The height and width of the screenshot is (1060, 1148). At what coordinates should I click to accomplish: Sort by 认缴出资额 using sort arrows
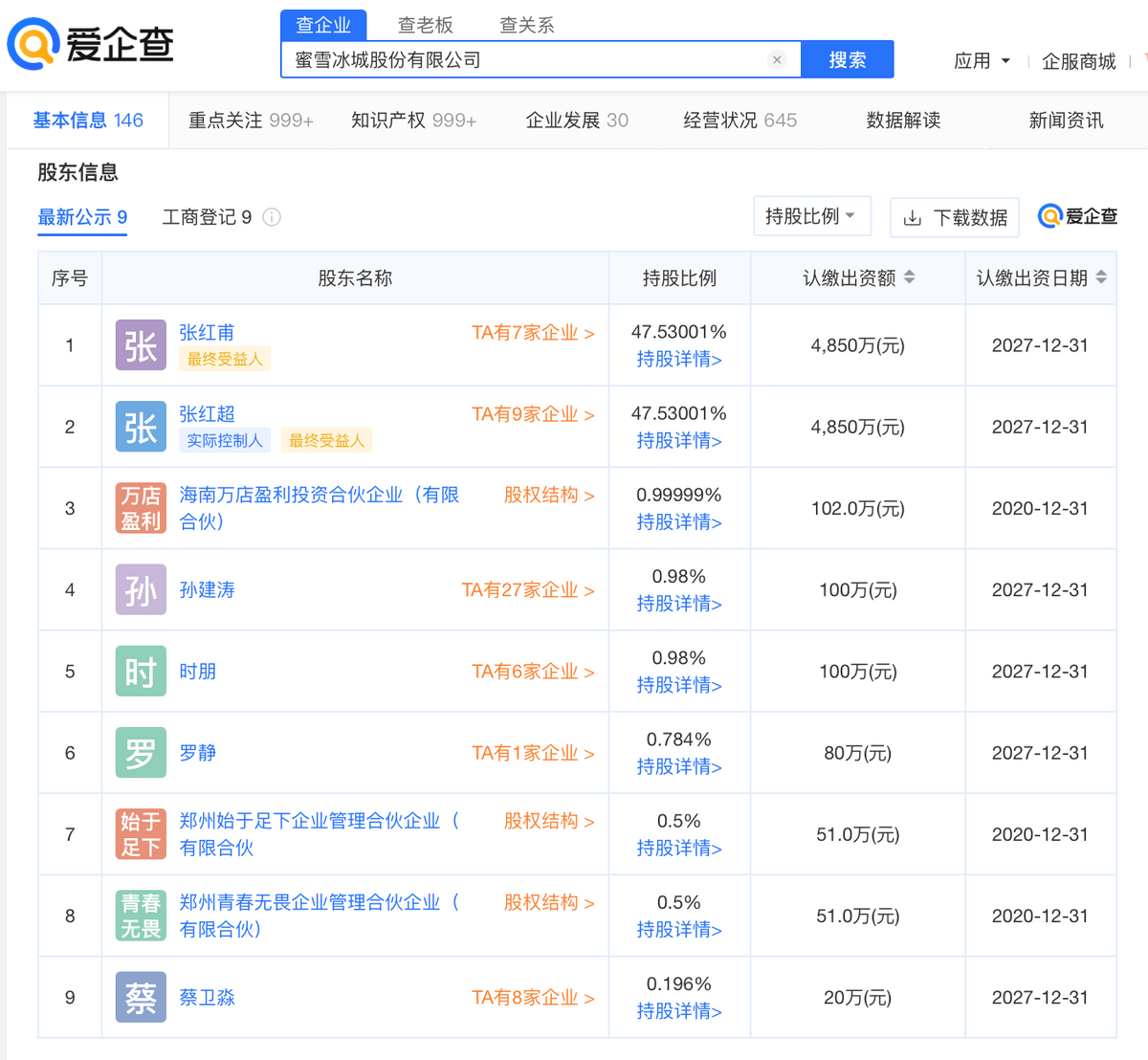910,277
